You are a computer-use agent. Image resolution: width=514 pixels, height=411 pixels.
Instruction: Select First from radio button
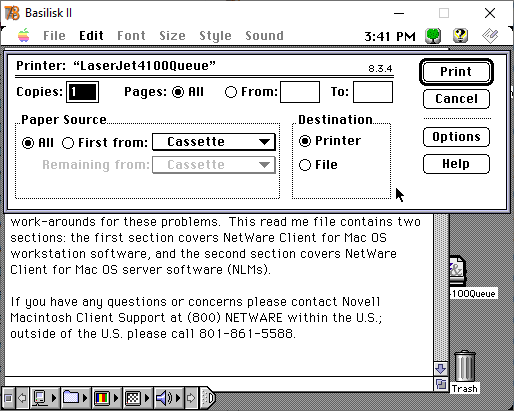tap(68, 143)
